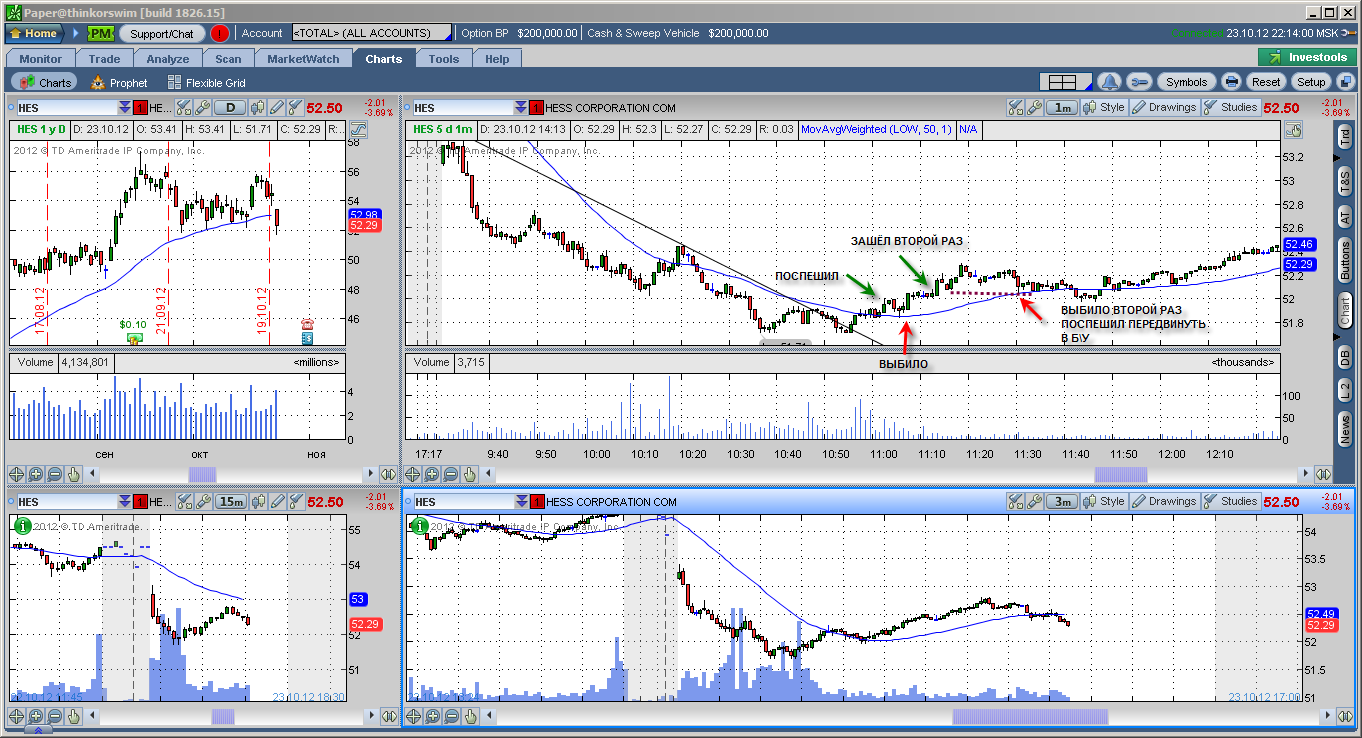Open the 3m timeframe selector
The height and width of the screenshot is (738, 1362).
pos(1061,501)
